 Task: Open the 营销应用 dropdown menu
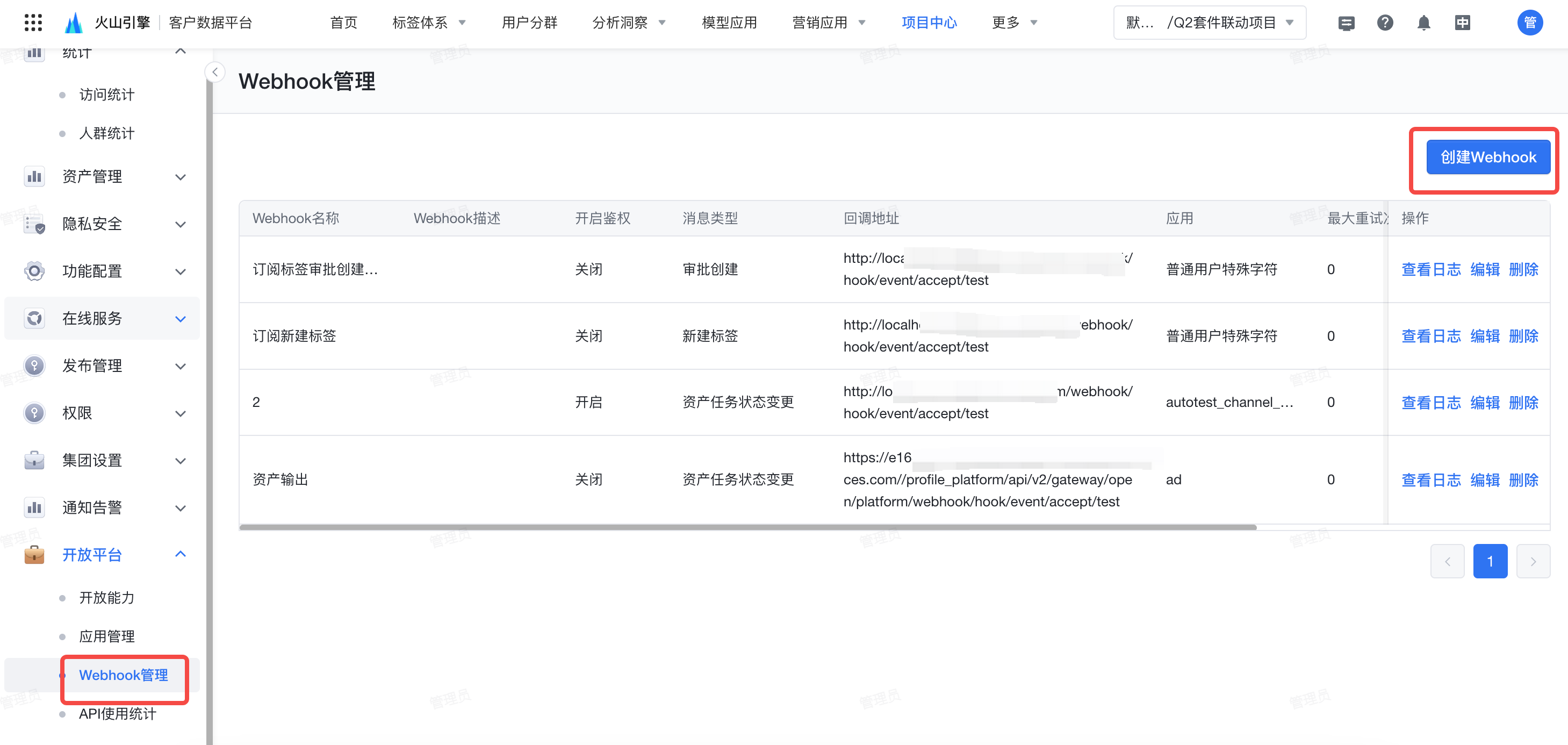pos(829,23)
